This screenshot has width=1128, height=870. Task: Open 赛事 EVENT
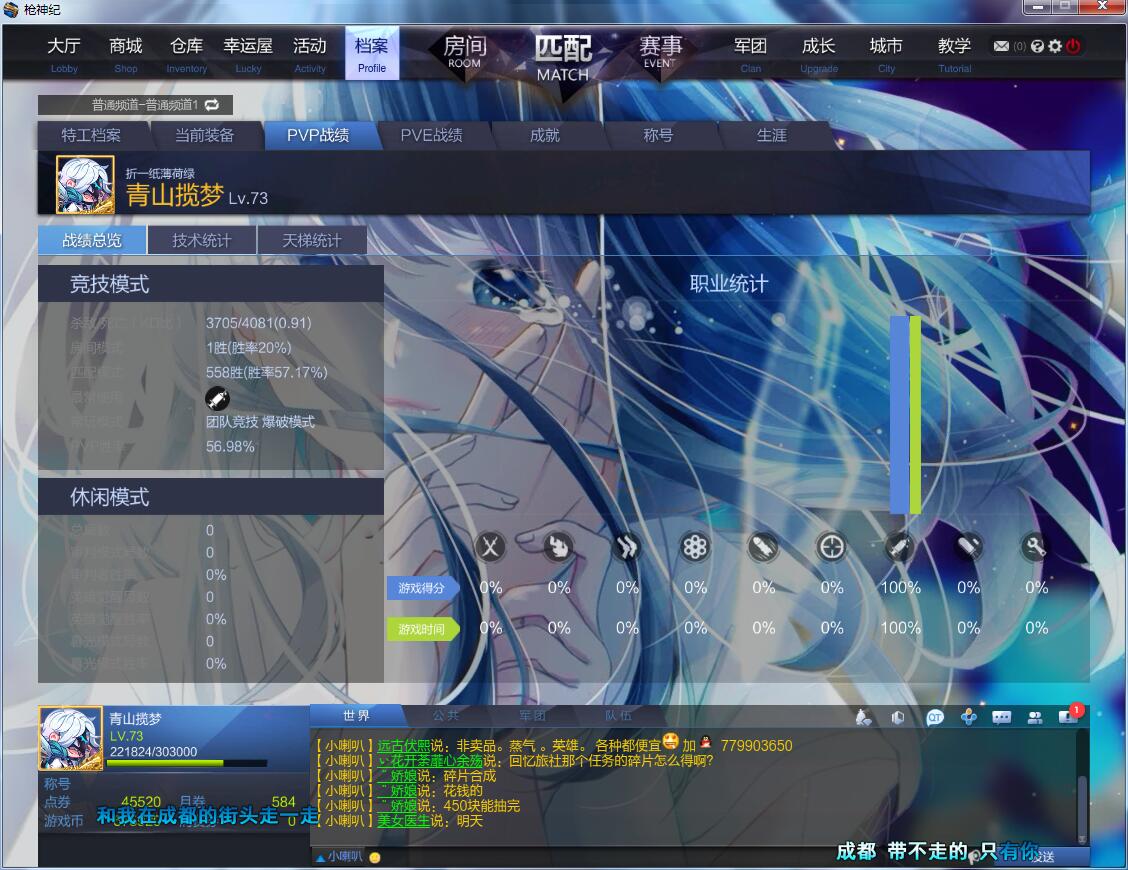point(660,53)
